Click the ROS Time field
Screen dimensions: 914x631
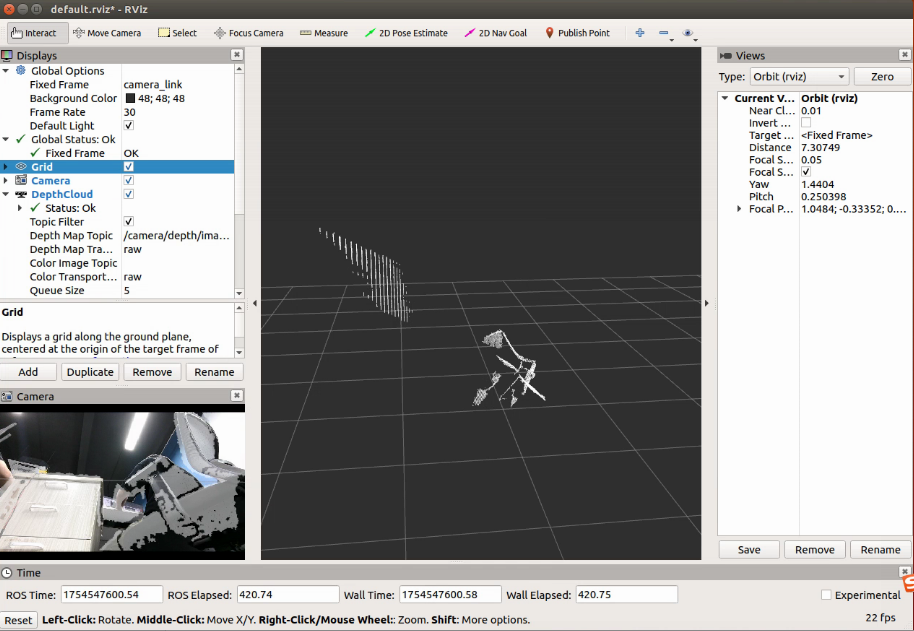(111, 594)
